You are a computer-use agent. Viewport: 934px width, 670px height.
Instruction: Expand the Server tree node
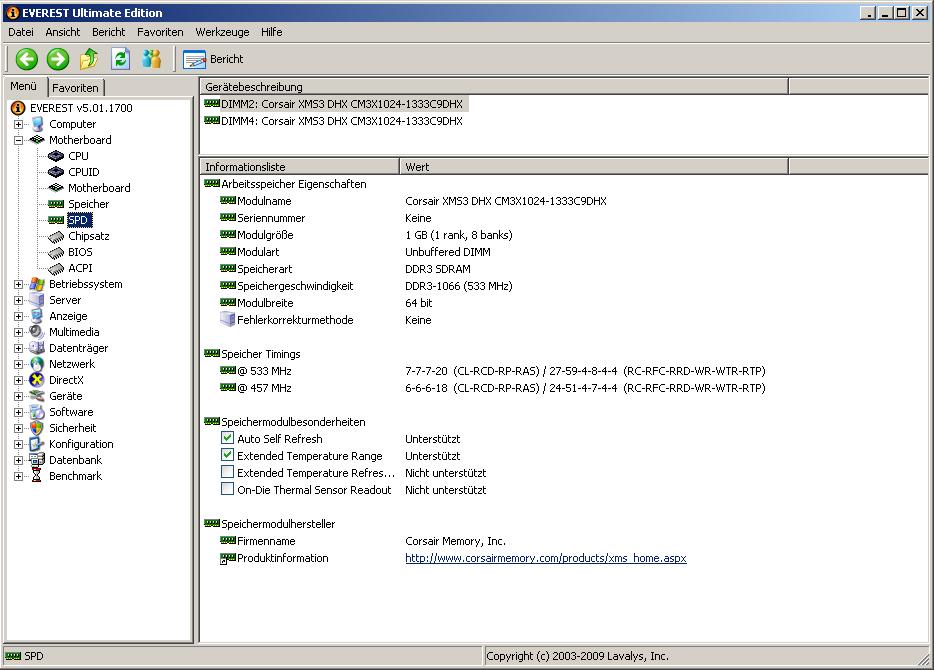coord(18,301)
